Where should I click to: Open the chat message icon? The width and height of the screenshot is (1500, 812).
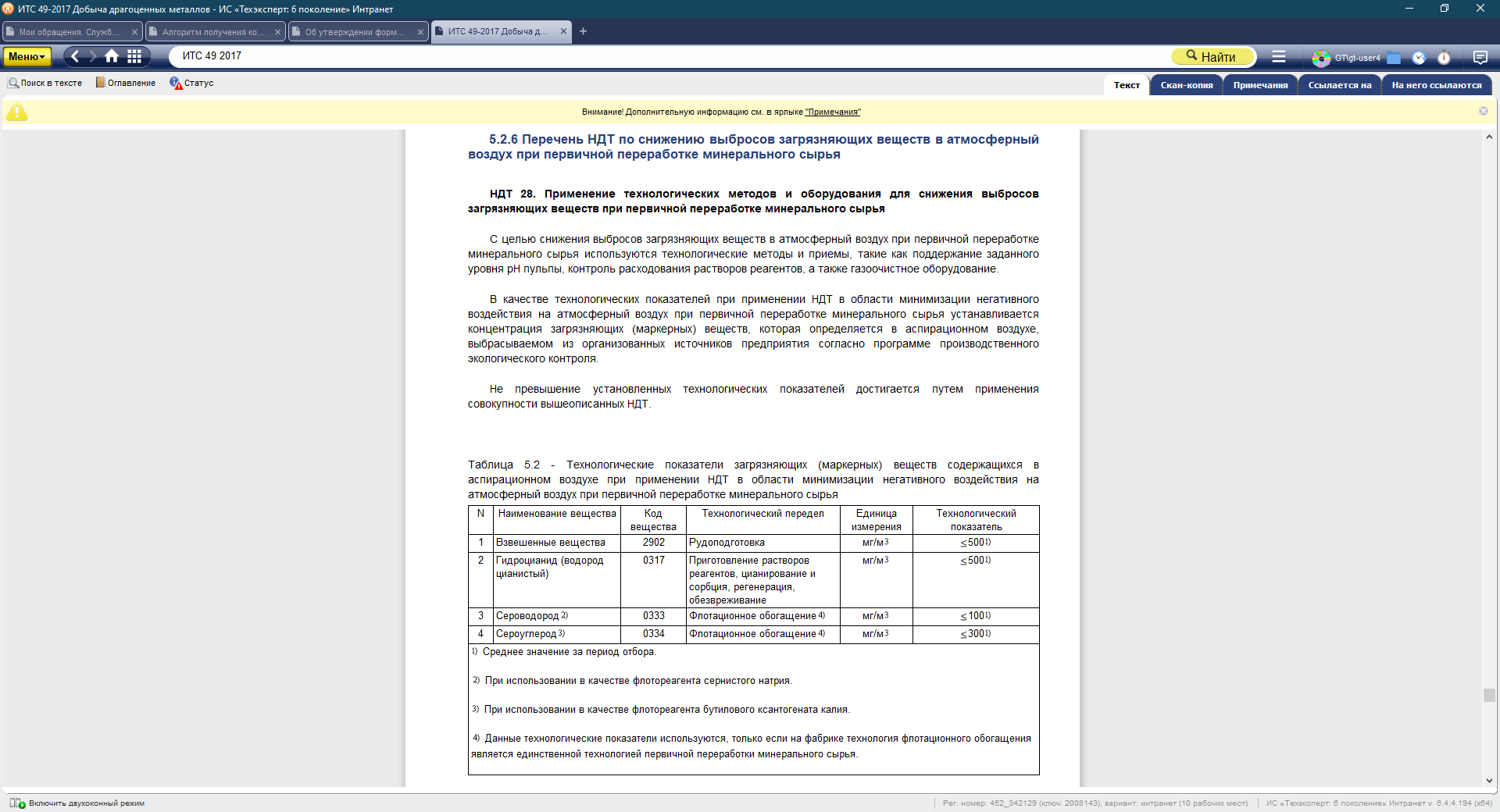pyautogui.click(x=1480, y=57)
